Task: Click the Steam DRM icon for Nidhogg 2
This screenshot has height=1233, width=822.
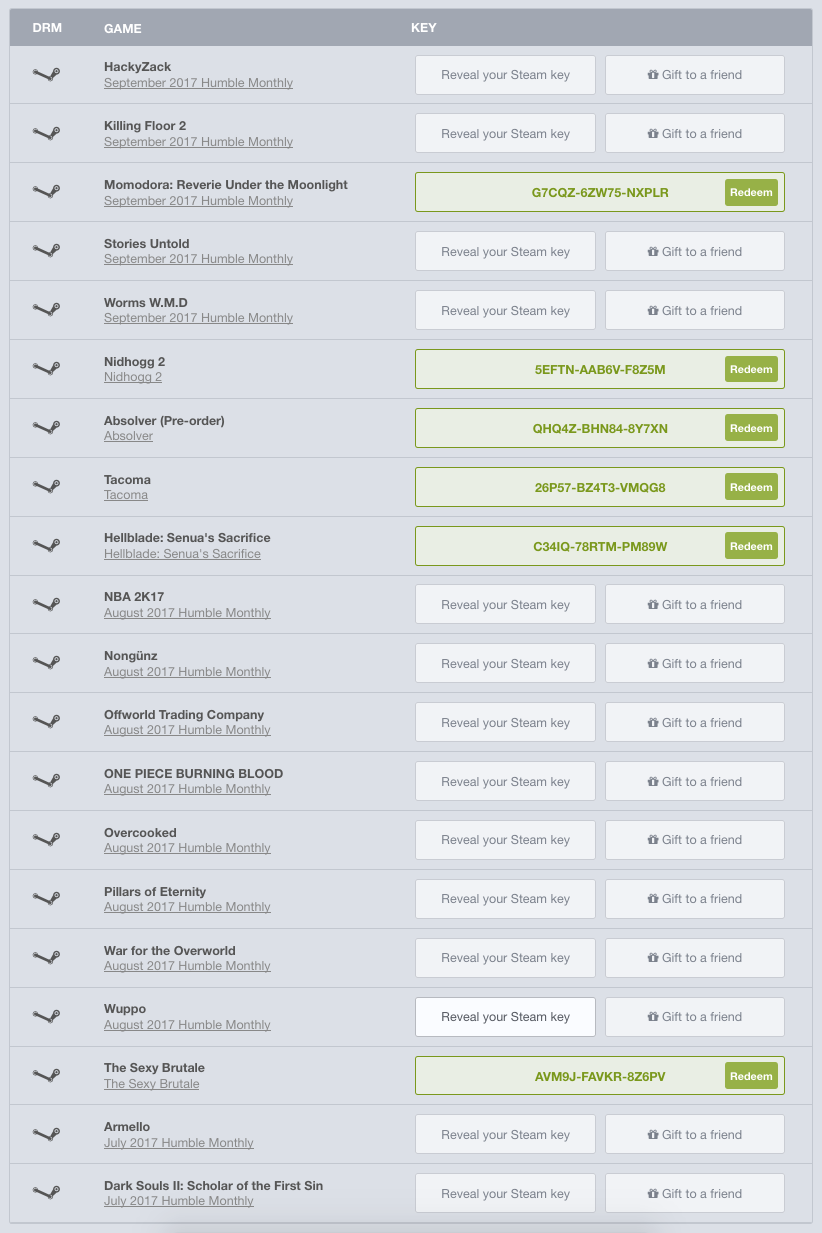Action: (x=46, y=369)
